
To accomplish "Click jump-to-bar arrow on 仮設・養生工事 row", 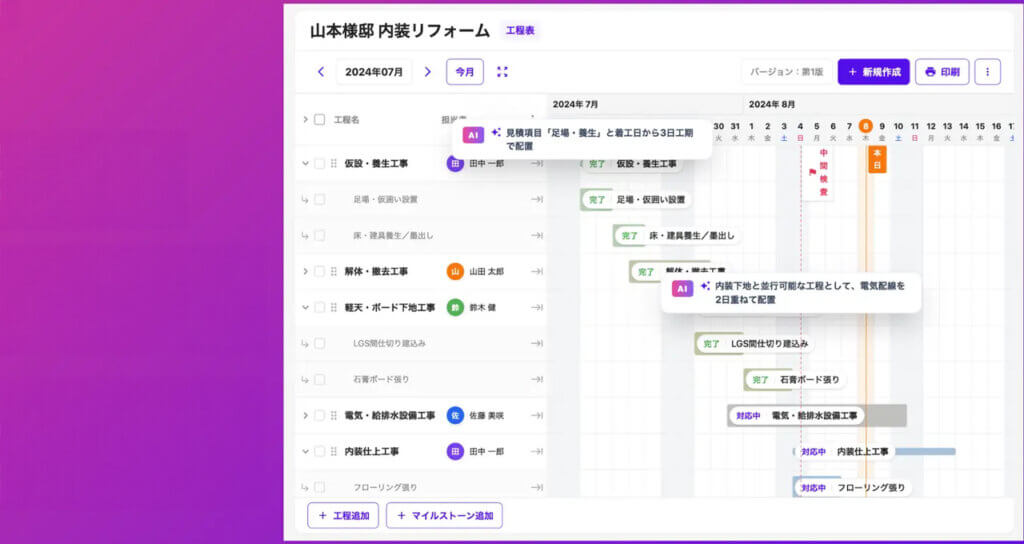I will pos(537,163).
